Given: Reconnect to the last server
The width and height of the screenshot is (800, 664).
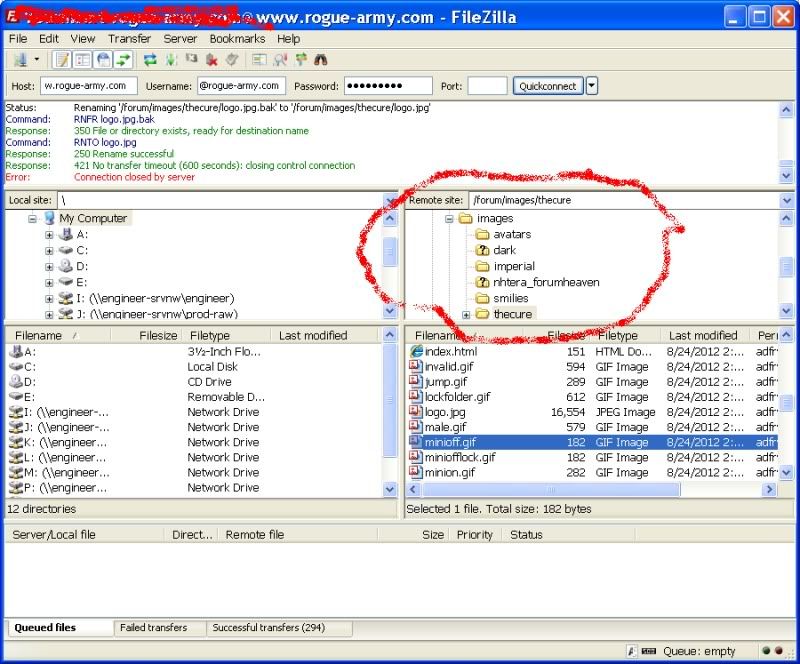Looking at the screenshot, I should tap(232, 60).
